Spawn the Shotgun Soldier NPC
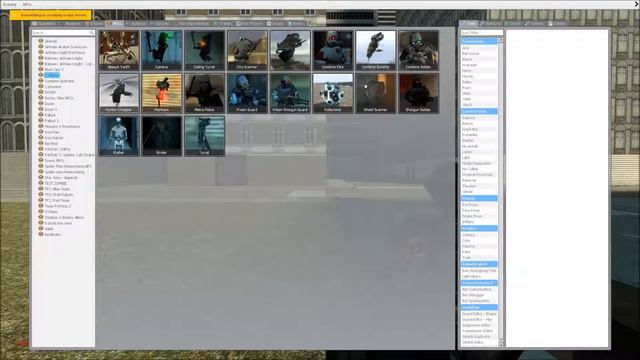 tap(419, 93)
